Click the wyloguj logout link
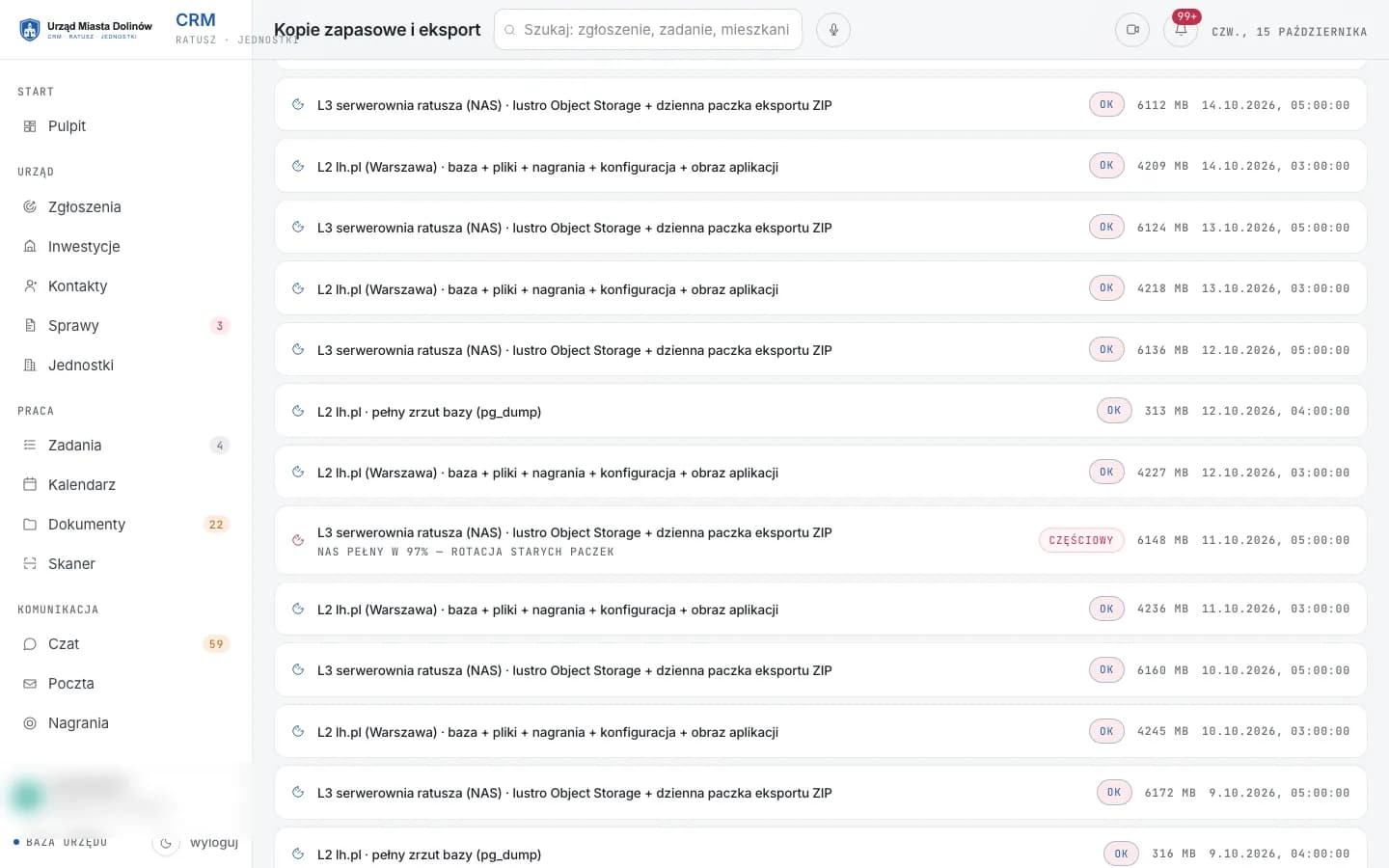1389x868 pixels. tap(214, 843)
